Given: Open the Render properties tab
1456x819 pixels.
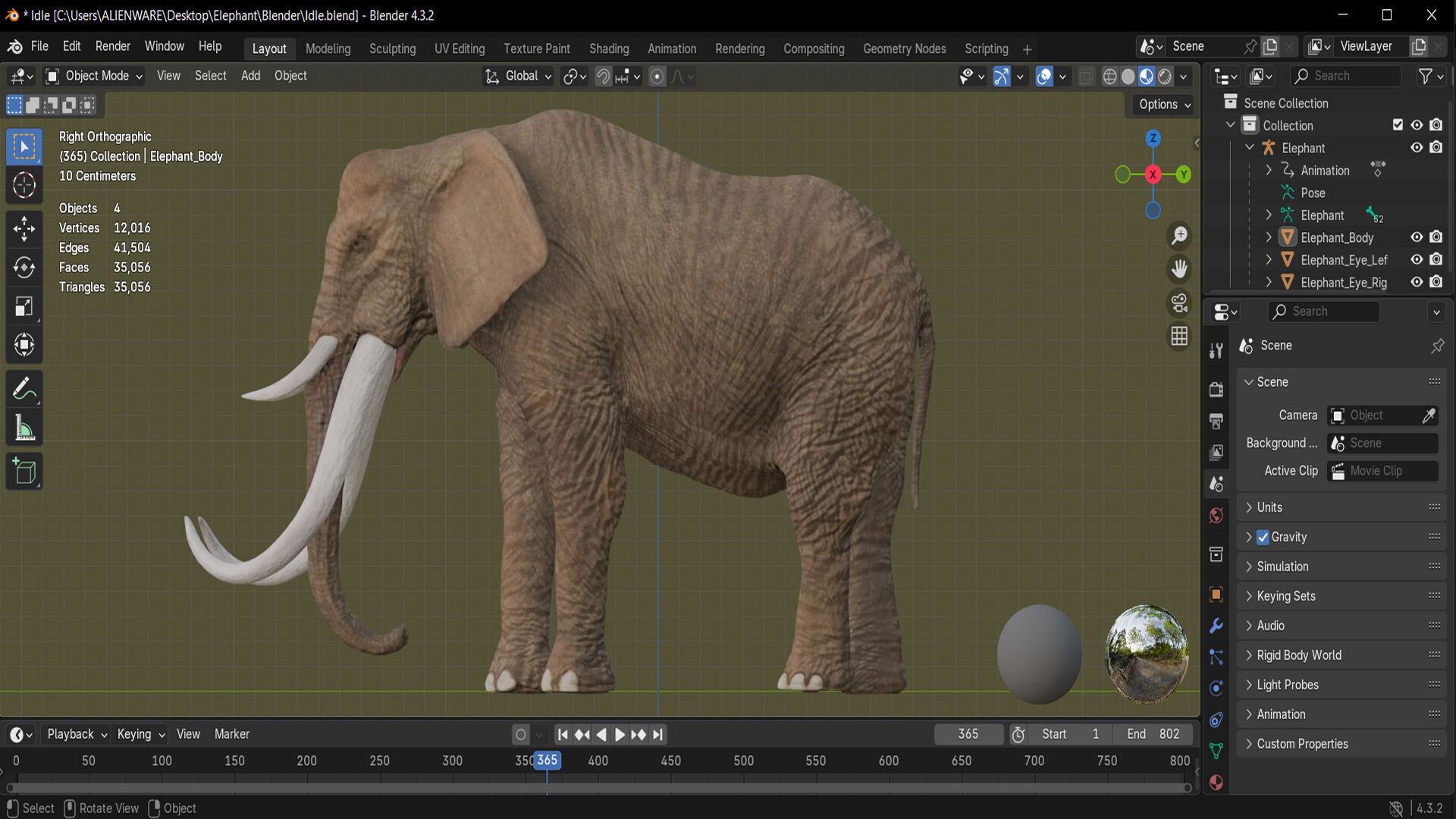Looking at the screenshot, I should (1216, 389).
